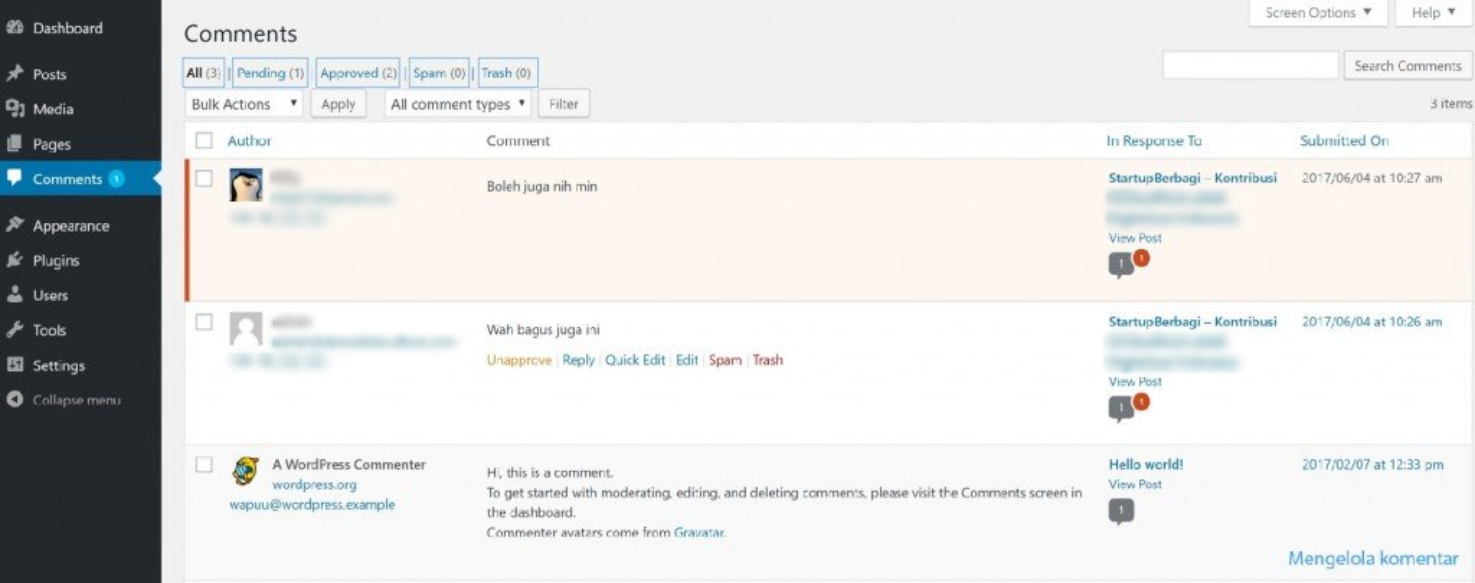Click Unapprove under 'Wah bagus juga ini'

tap(519, 360)
